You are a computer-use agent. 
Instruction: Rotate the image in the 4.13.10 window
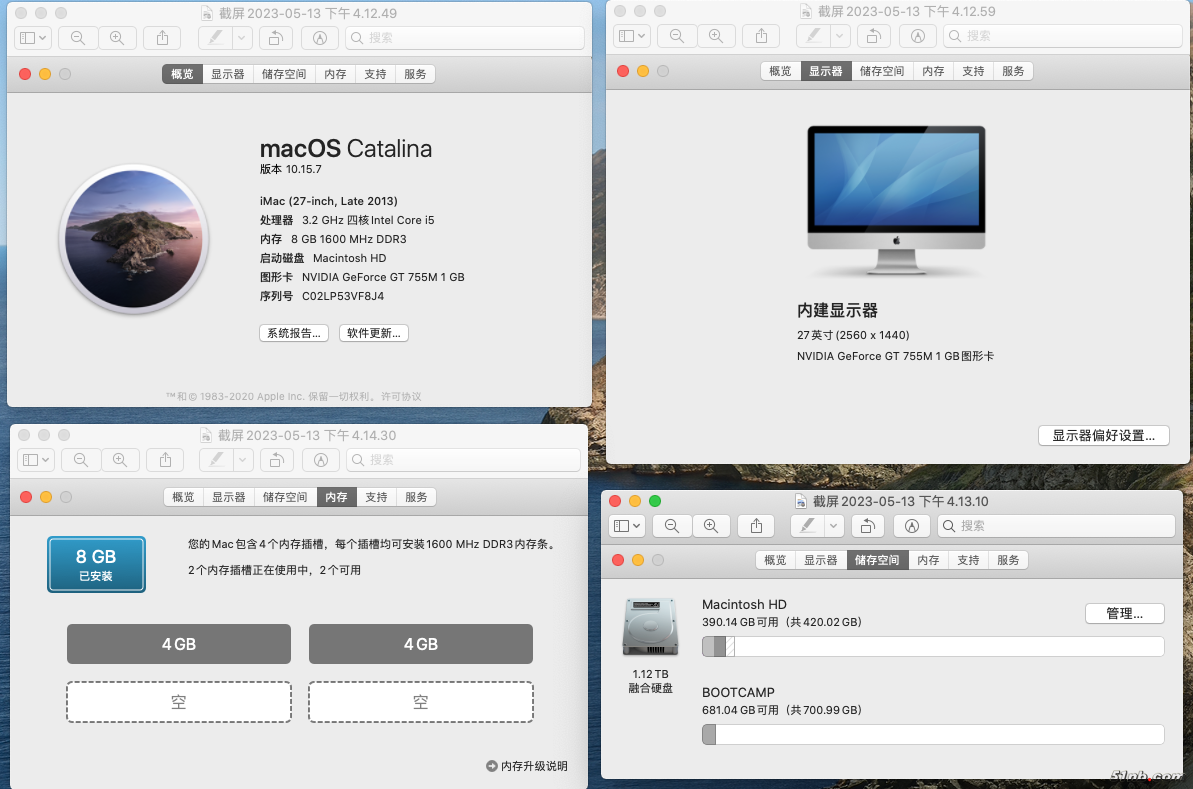pos(868,526)
